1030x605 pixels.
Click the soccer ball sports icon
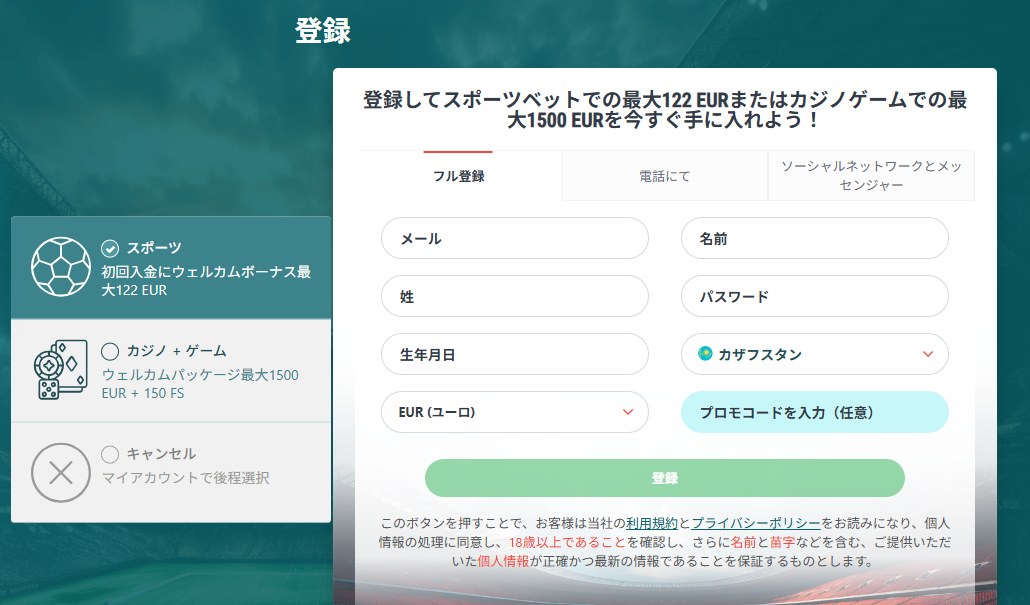(61, 267)
